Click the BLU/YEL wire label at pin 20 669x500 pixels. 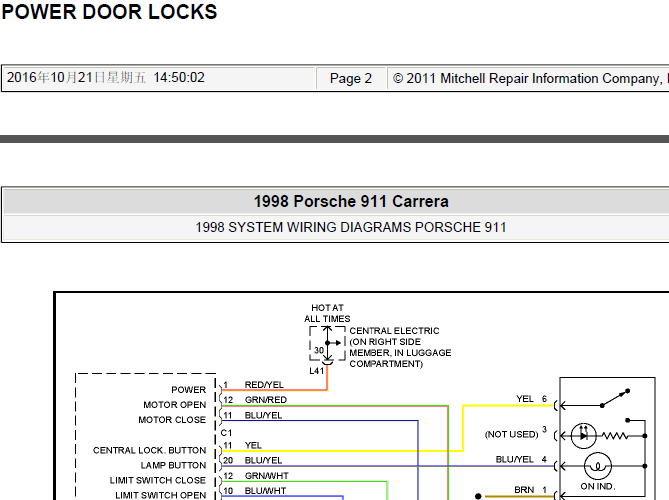(263, 460)
